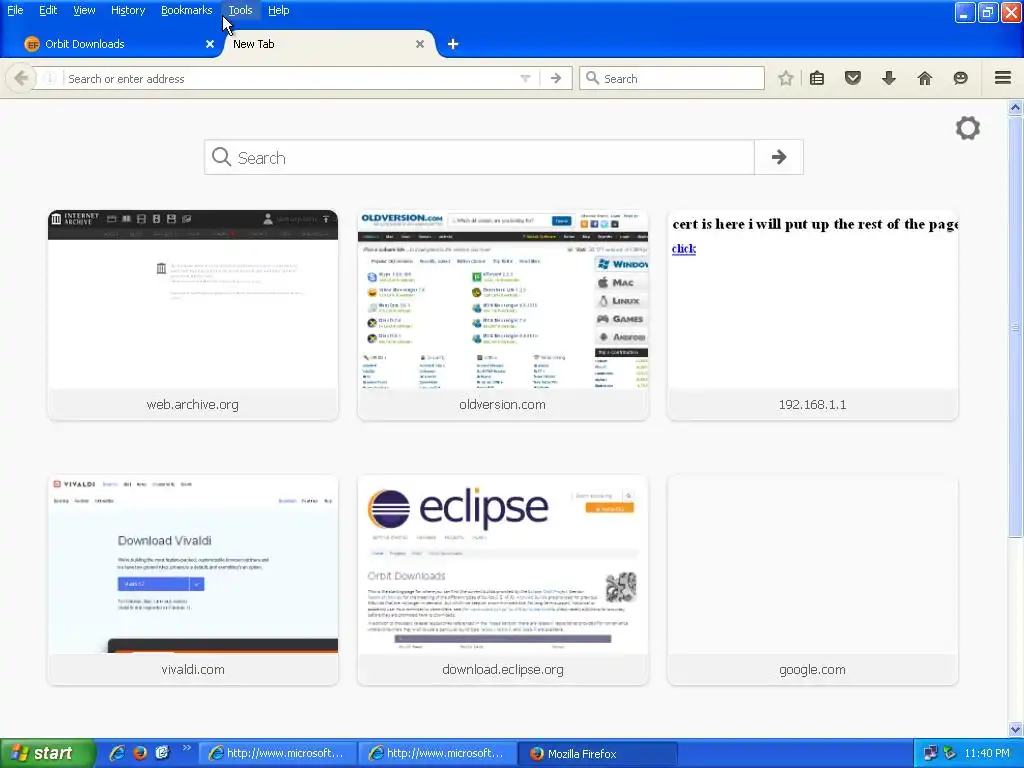Open the address bar history dropdown
The image size is (1024, 768).
coord(525,78)
